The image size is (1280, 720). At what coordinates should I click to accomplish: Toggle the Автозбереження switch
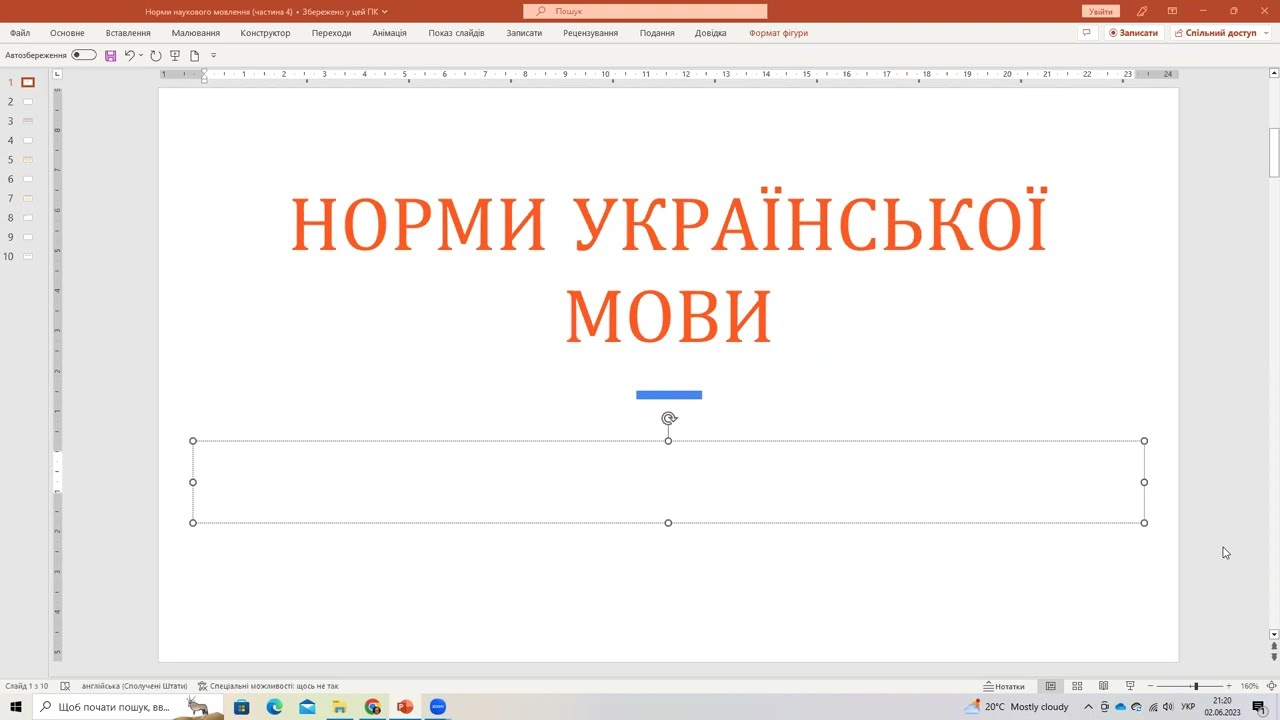[84, 56]
